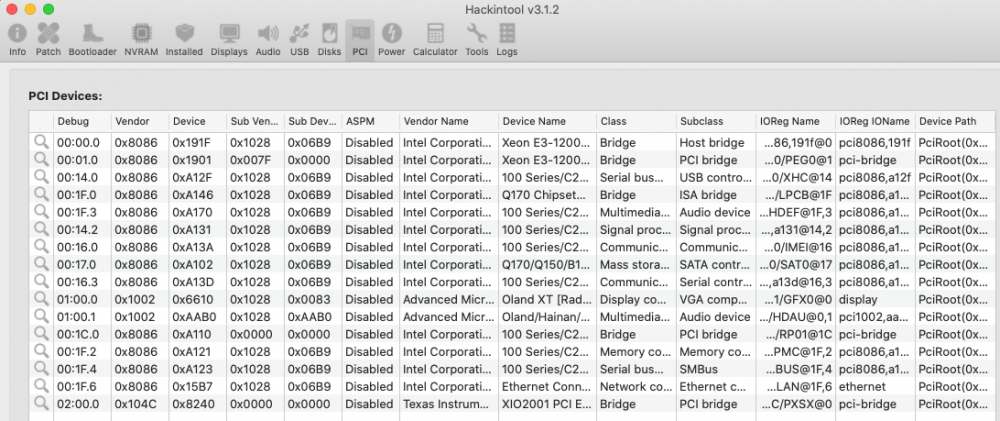Open the Tools wrench icon
The width and height of the screenshot is (1000, 421).
coord(477,39)
